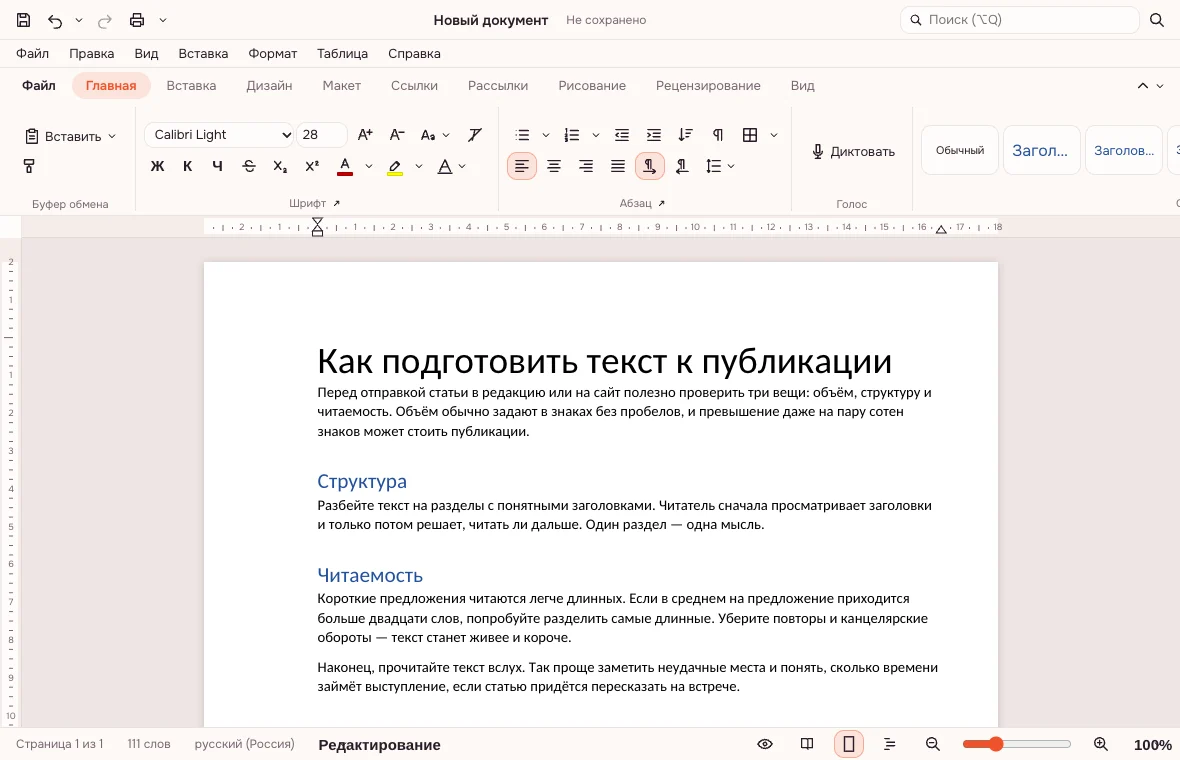Apply subscript formatting
The height and width of the screenshot is (760, 1180).
280,166
